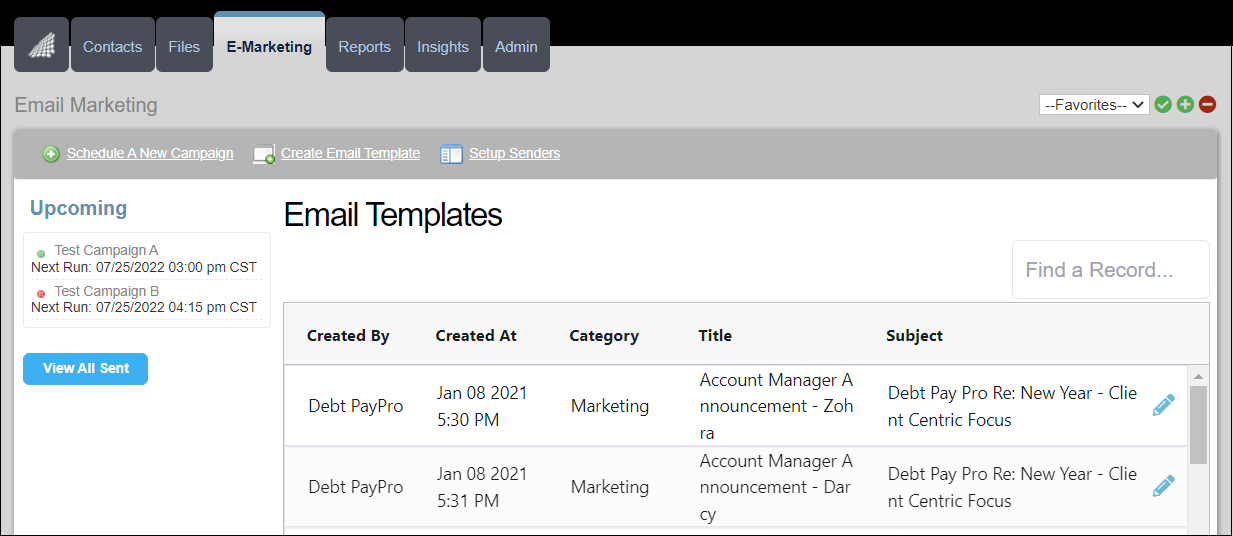Click Debt PayPro in the 5:30 PM row
1233x536 pixels.
pyautogui.click(x=356, y=406)
